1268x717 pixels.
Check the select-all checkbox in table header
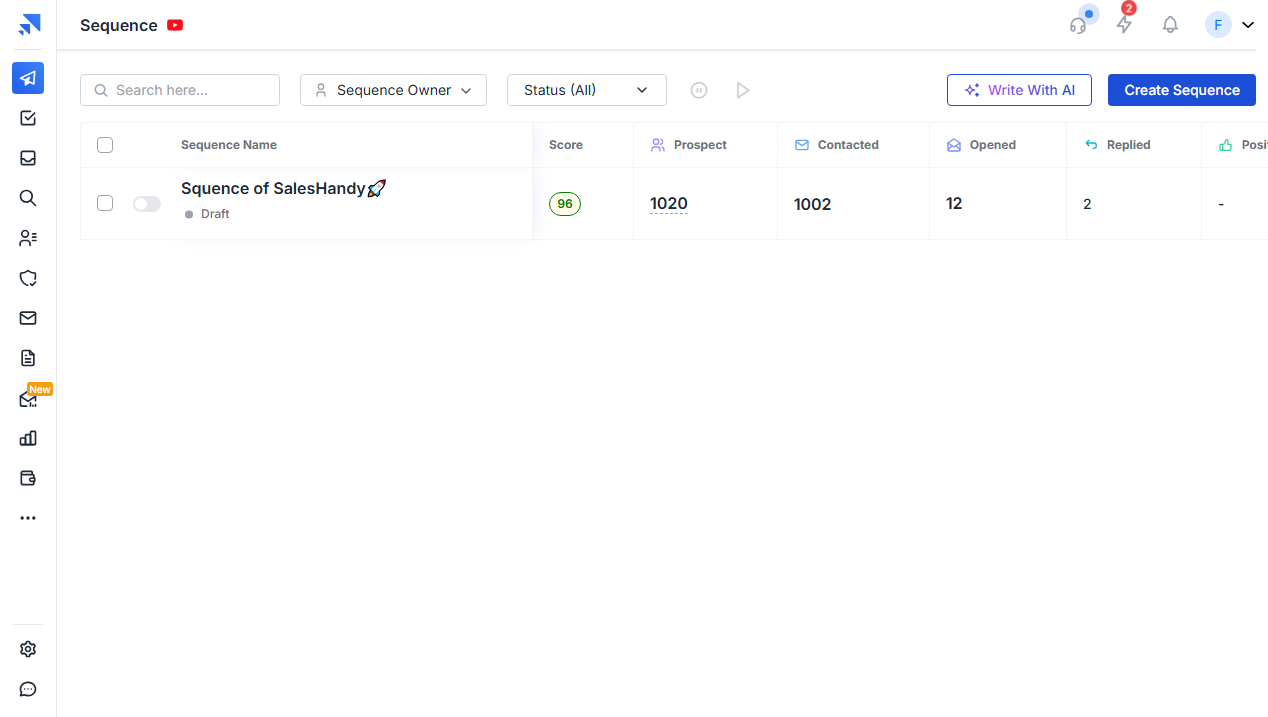point(105,144)
